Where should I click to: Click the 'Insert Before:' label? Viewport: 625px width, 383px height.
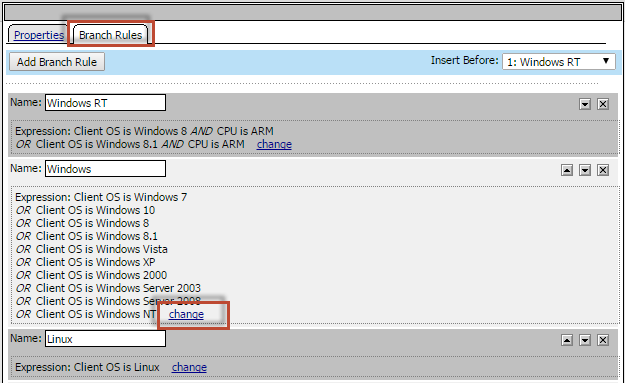click(x=464, y=60)
